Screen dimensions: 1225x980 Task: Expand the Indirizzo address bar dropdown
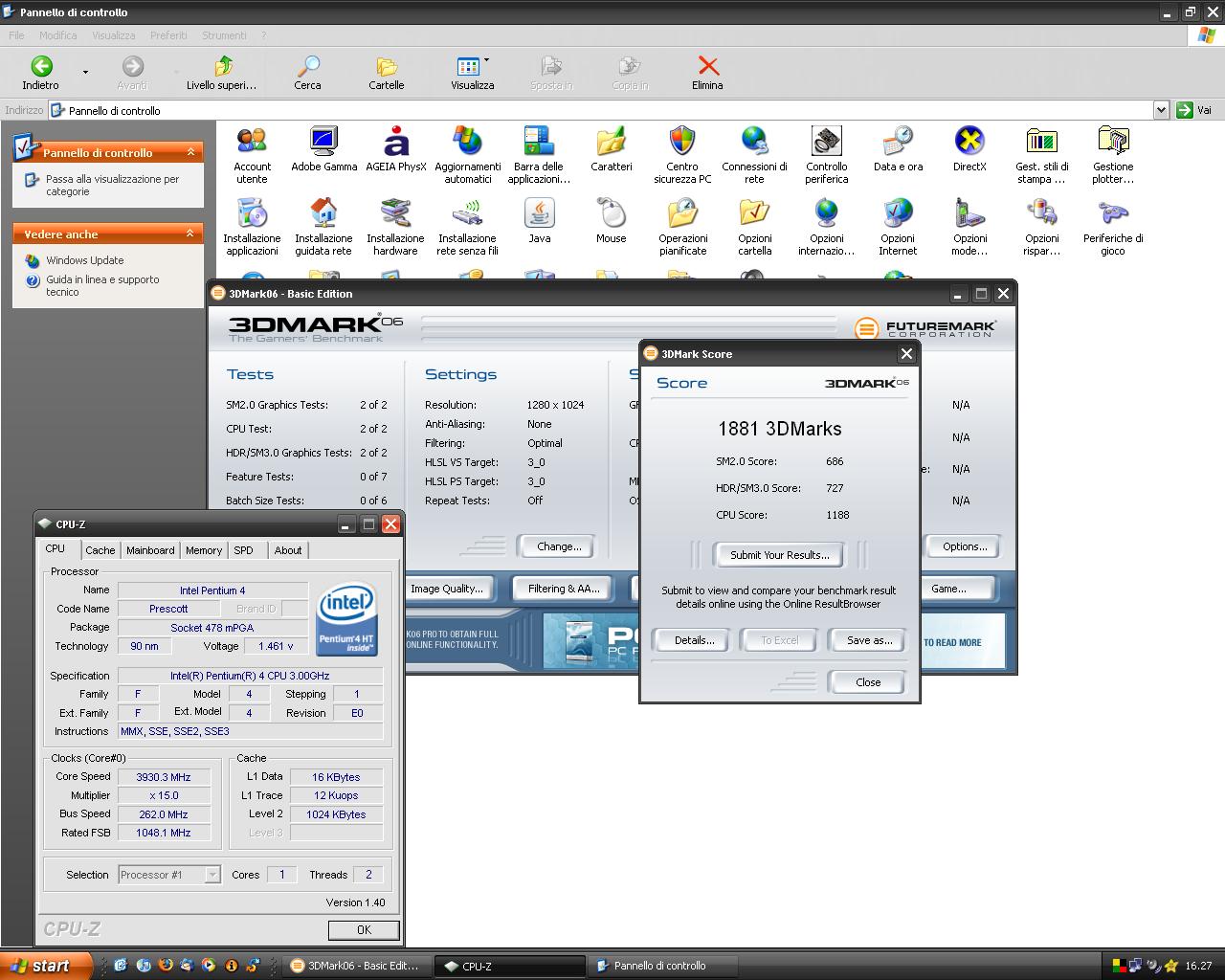(x=1161, y=110)
